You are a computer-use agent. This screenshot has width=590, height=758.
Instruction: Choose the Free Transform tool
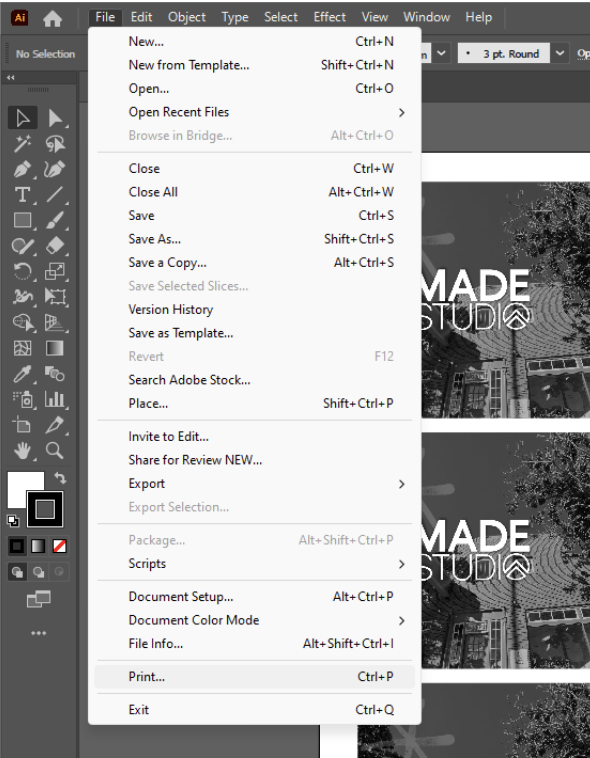(55, 297)
